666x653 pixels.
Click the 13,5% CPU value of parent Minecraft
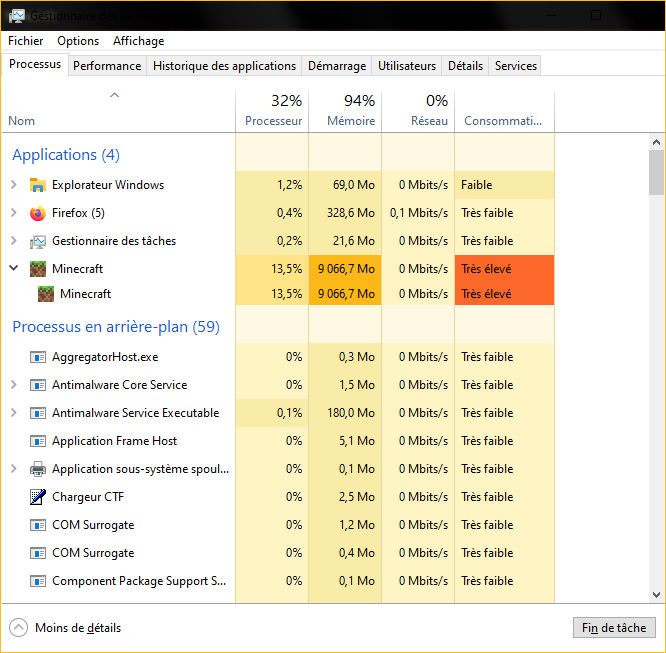pos(287,269)
